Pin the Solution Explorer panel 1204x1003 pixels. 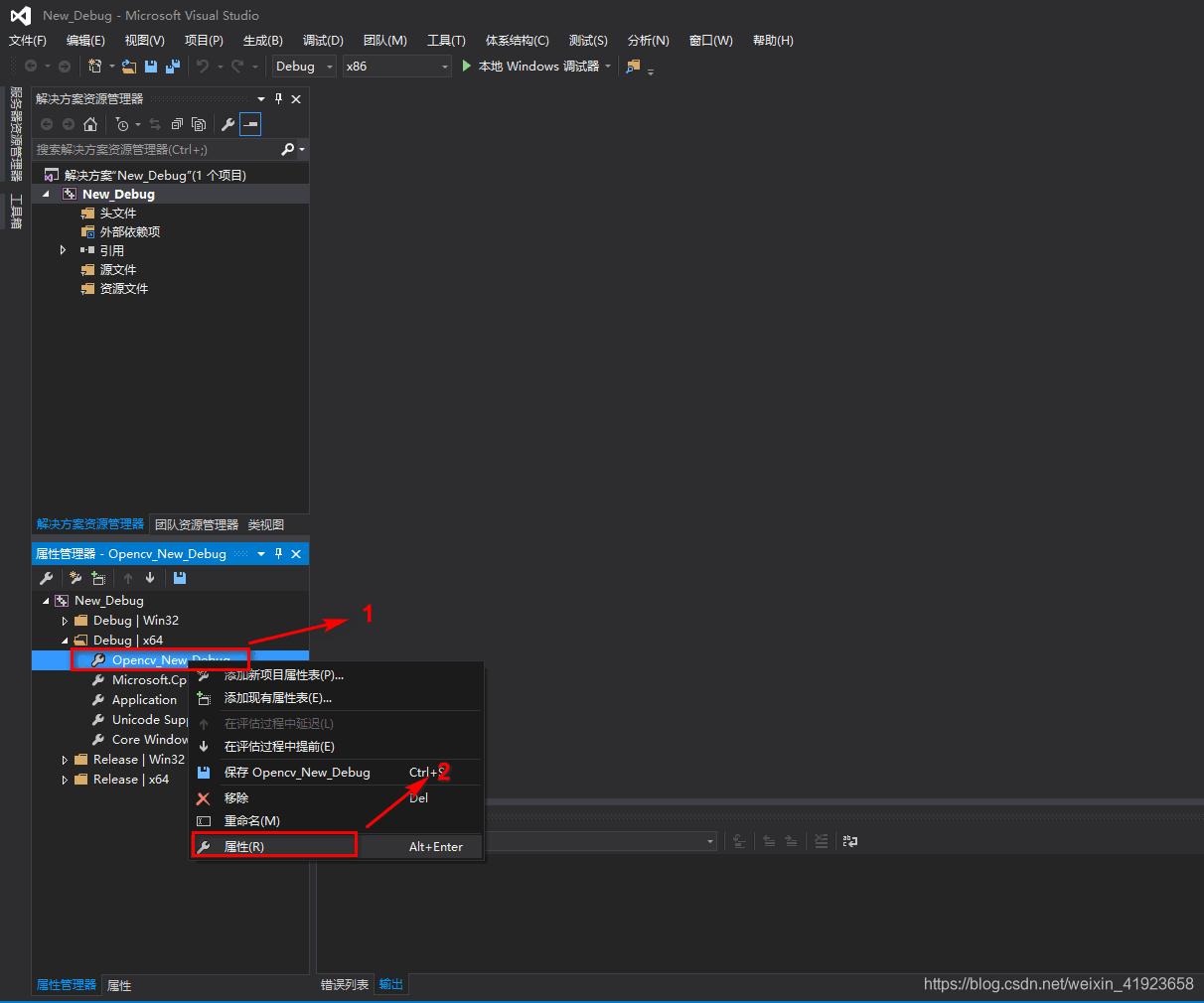coord(278,98)
